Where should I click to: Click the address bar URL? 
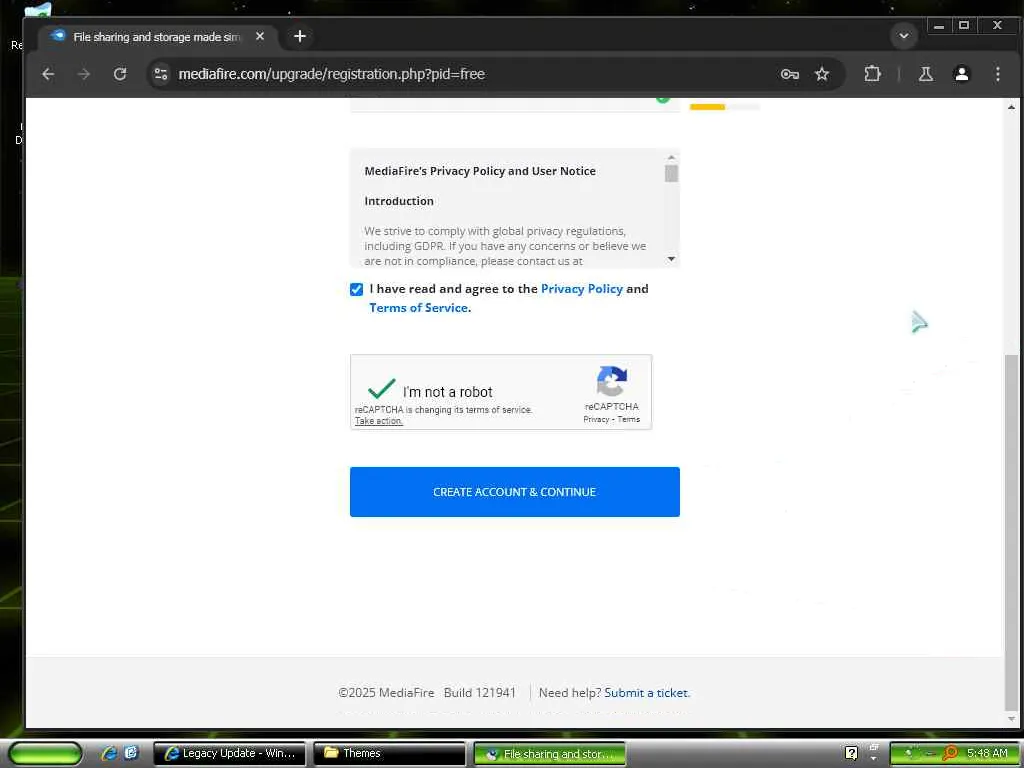pyautogui.click(x=332, y=74)
